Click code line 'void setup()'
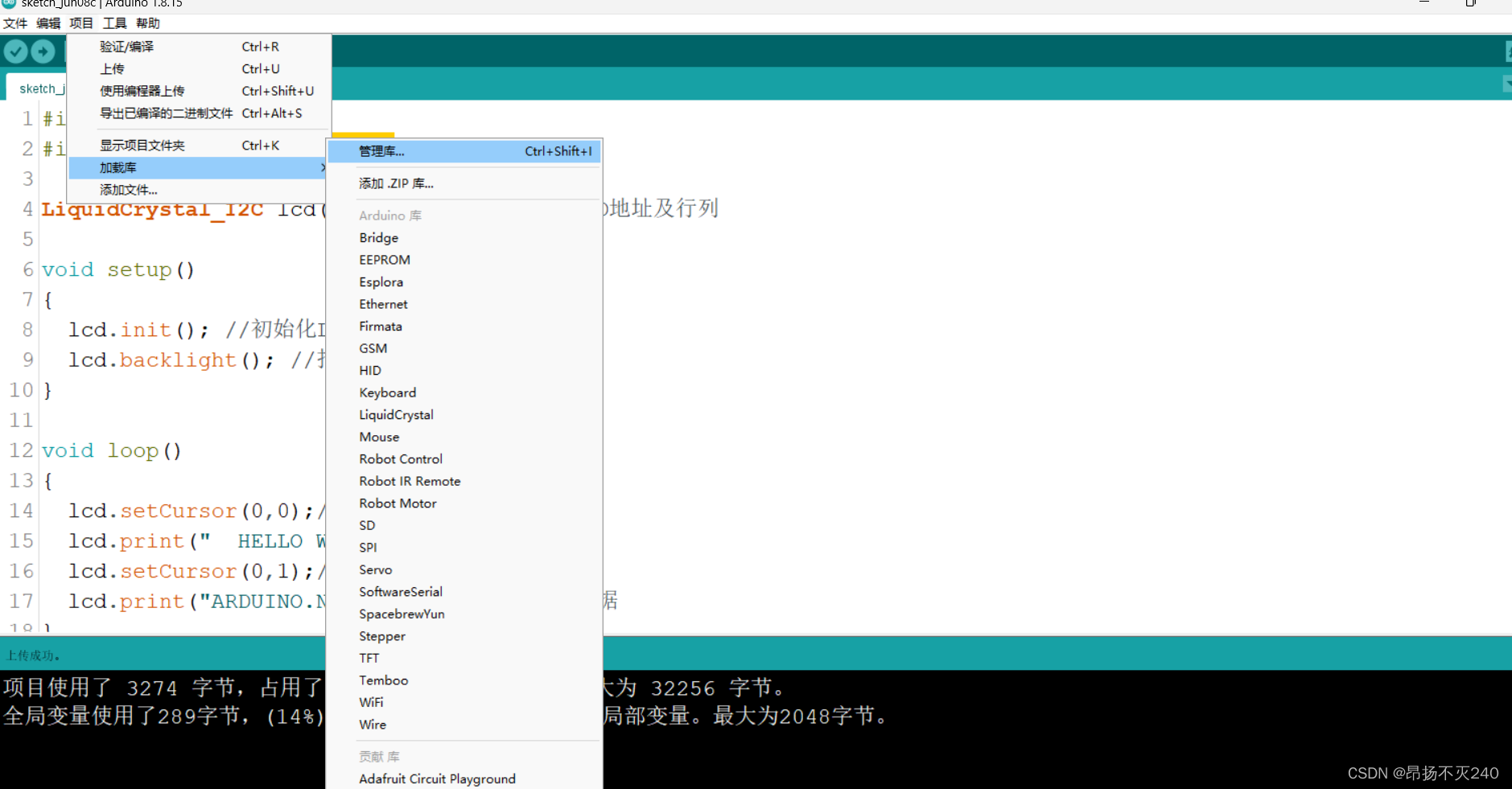The height and width of the screenshot is (789, 1512). pyautogui.click(x=118, y=269)
